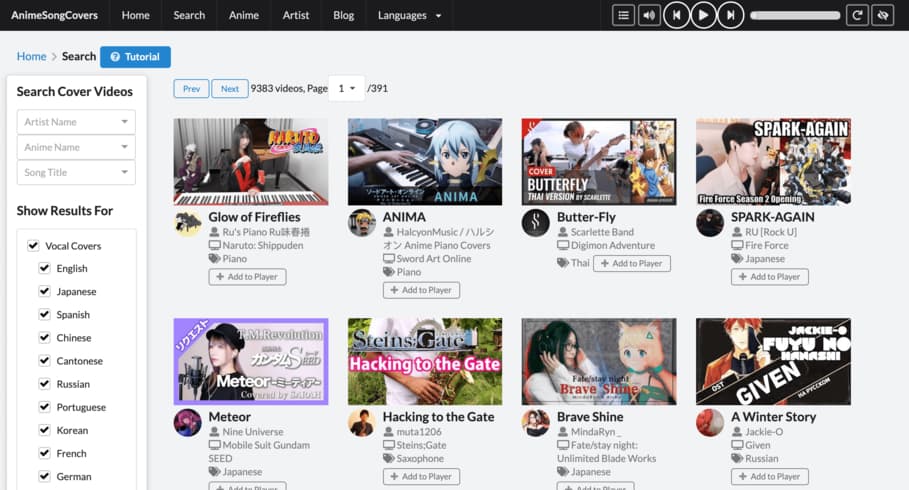This screenshot has height=490, width=909.
Task: Uncheck the Chinese checkbox
Action: coord(44,337)
